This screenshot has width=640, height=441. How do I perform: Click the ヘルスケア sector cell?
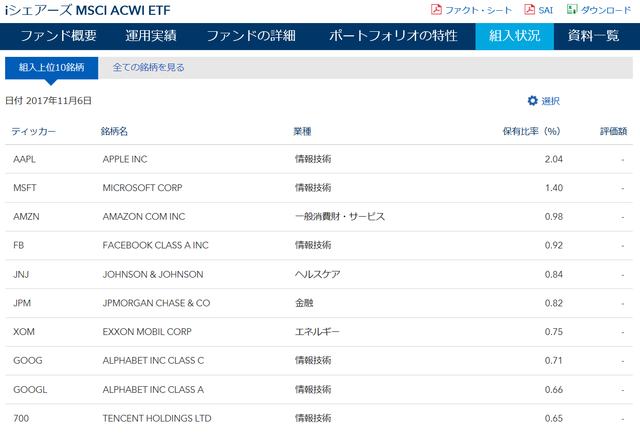coord(318,274)
